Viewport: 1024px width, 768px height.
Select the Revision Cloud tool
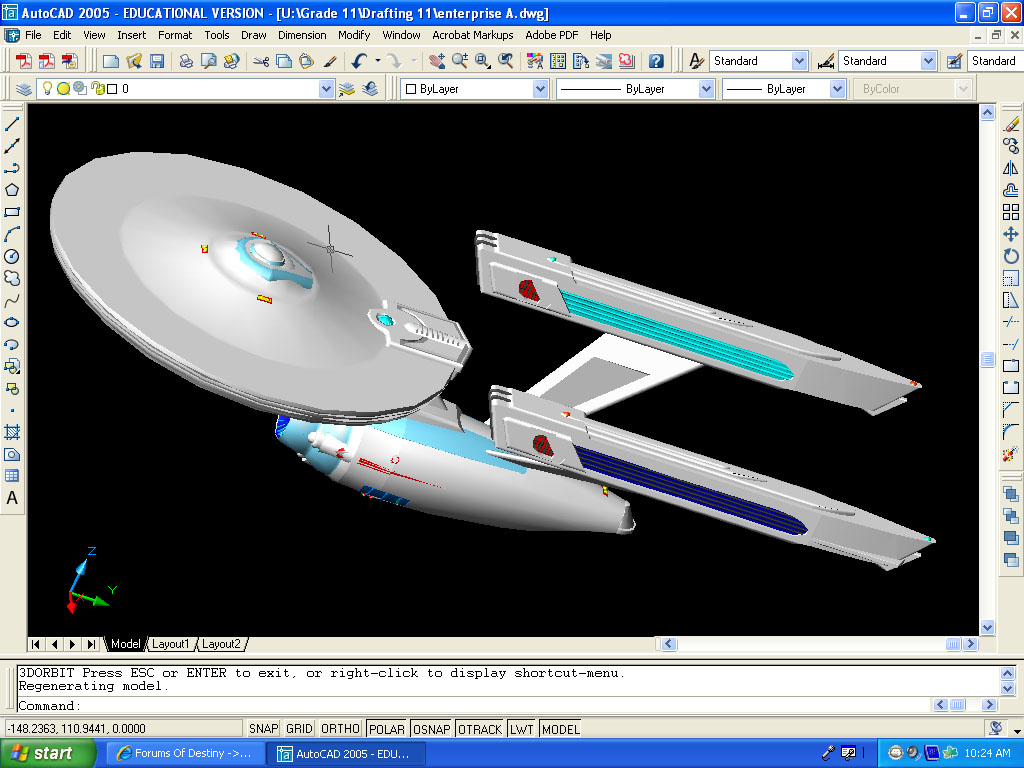pyautogui.click(x=12, y=279)
